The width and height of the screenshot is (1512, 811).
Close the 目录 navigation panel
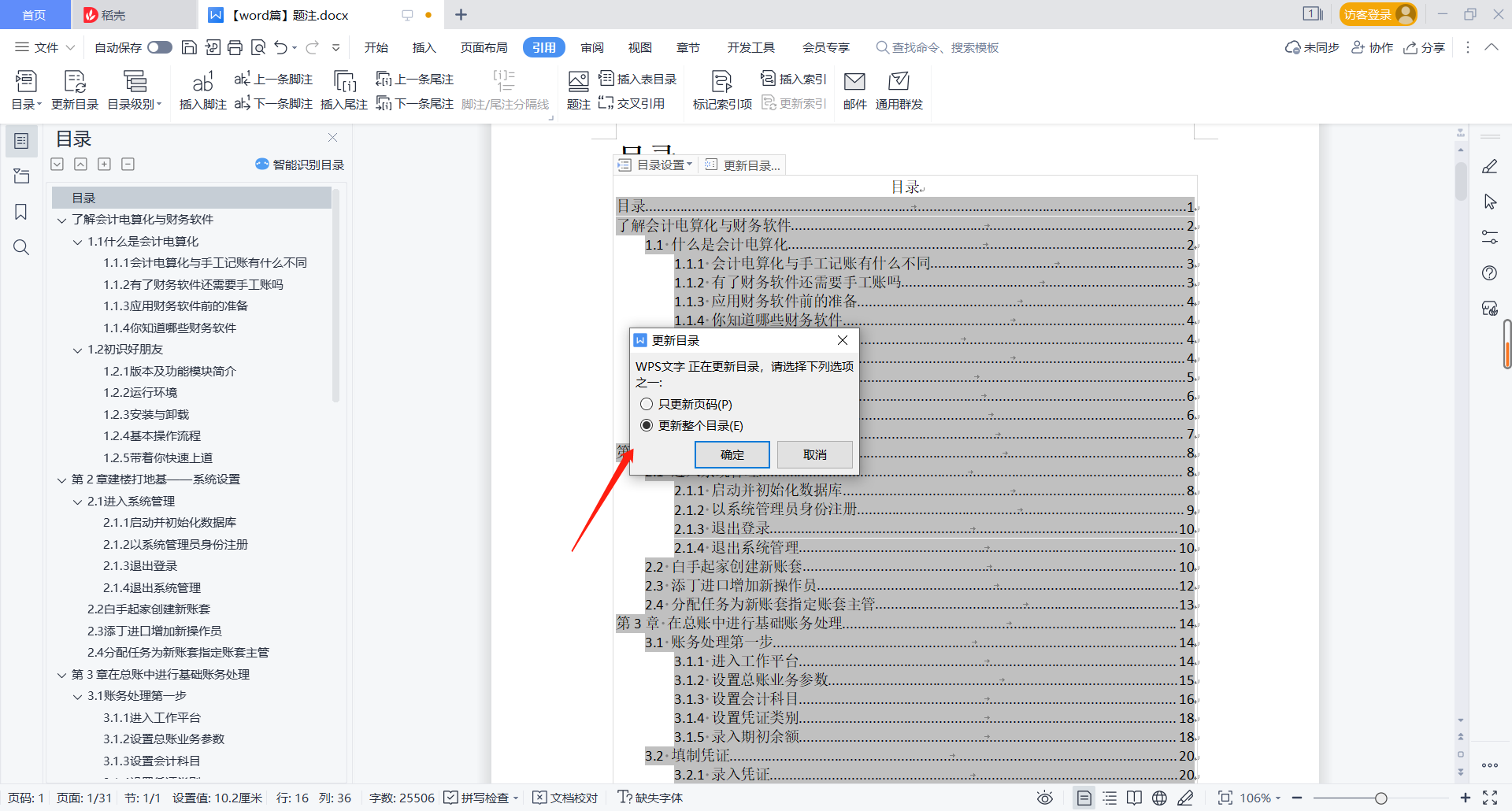click(333, 138)
